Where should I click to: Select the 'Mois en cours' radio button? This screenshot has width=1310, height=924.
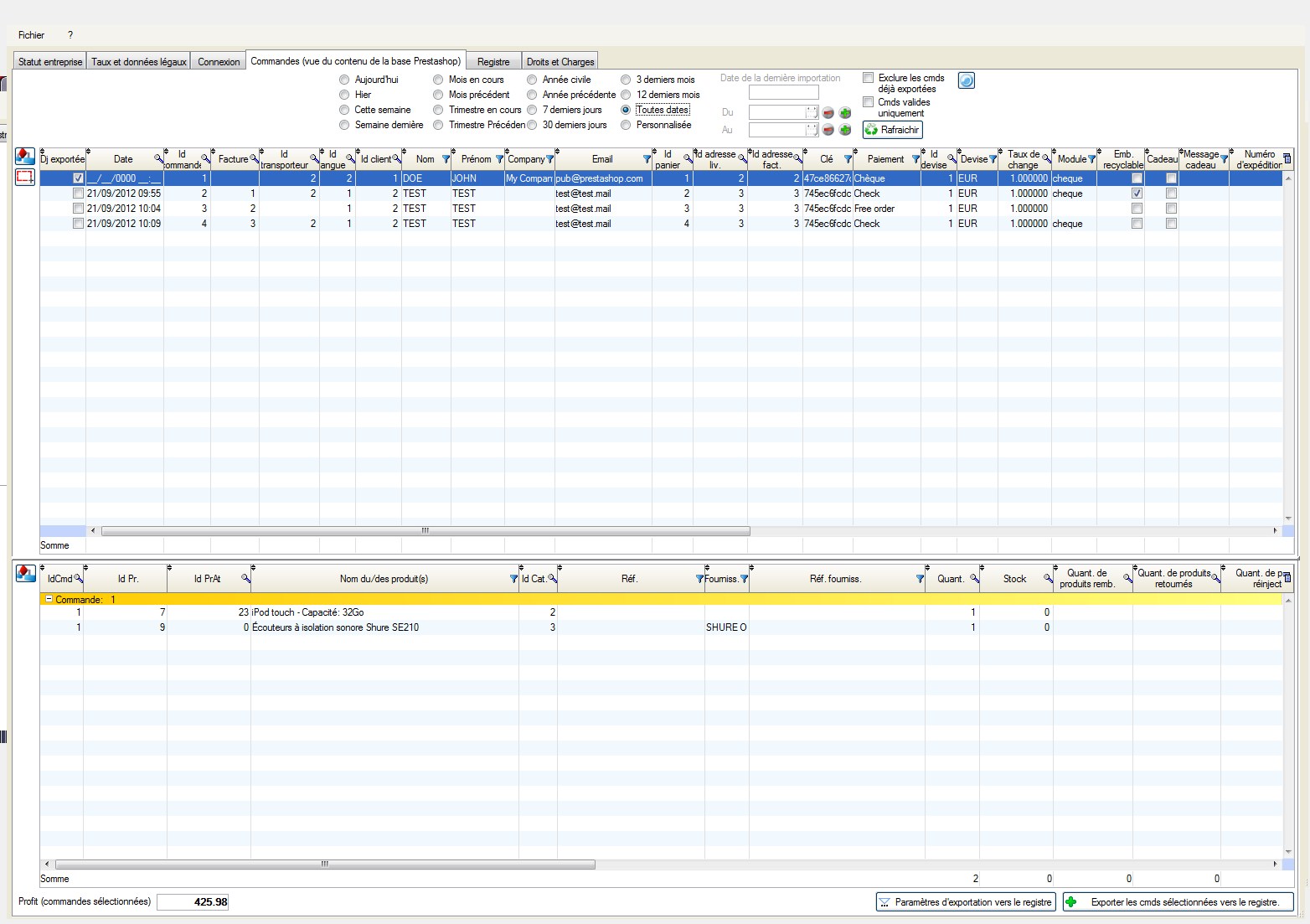[438, 80]
